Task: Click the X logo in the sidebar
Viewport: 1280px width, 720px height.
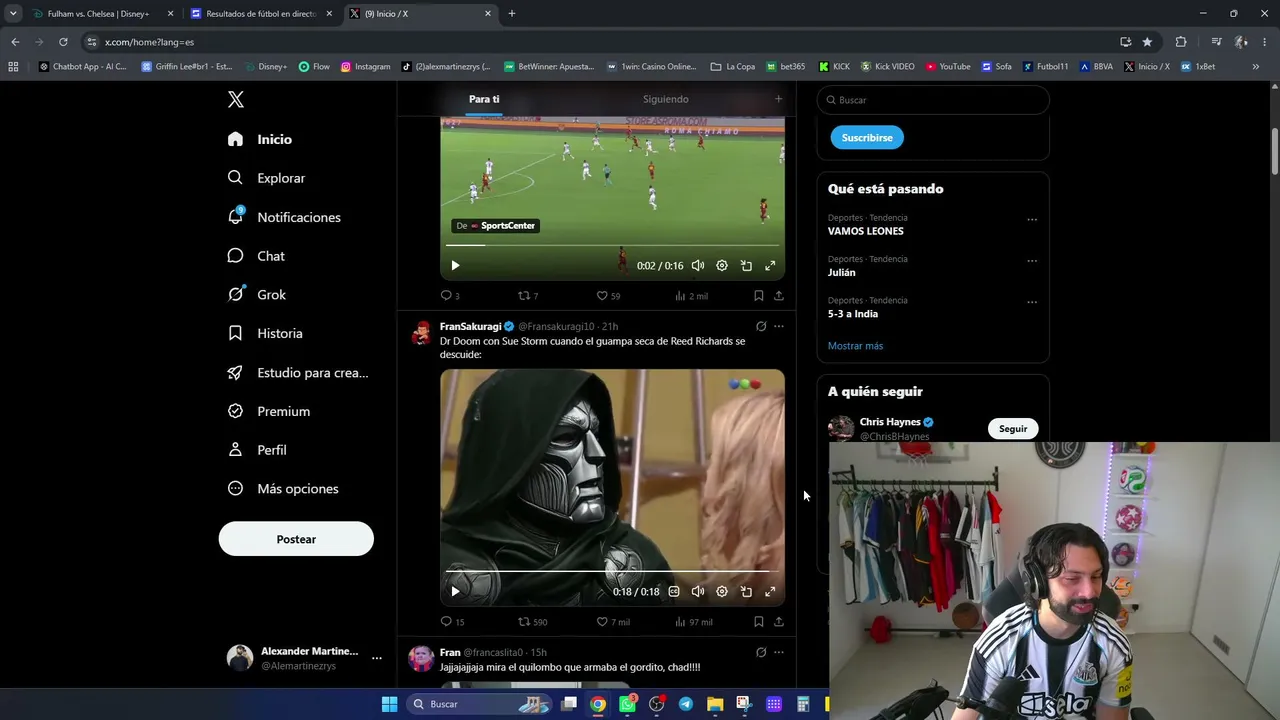Action: pos(236,99)
